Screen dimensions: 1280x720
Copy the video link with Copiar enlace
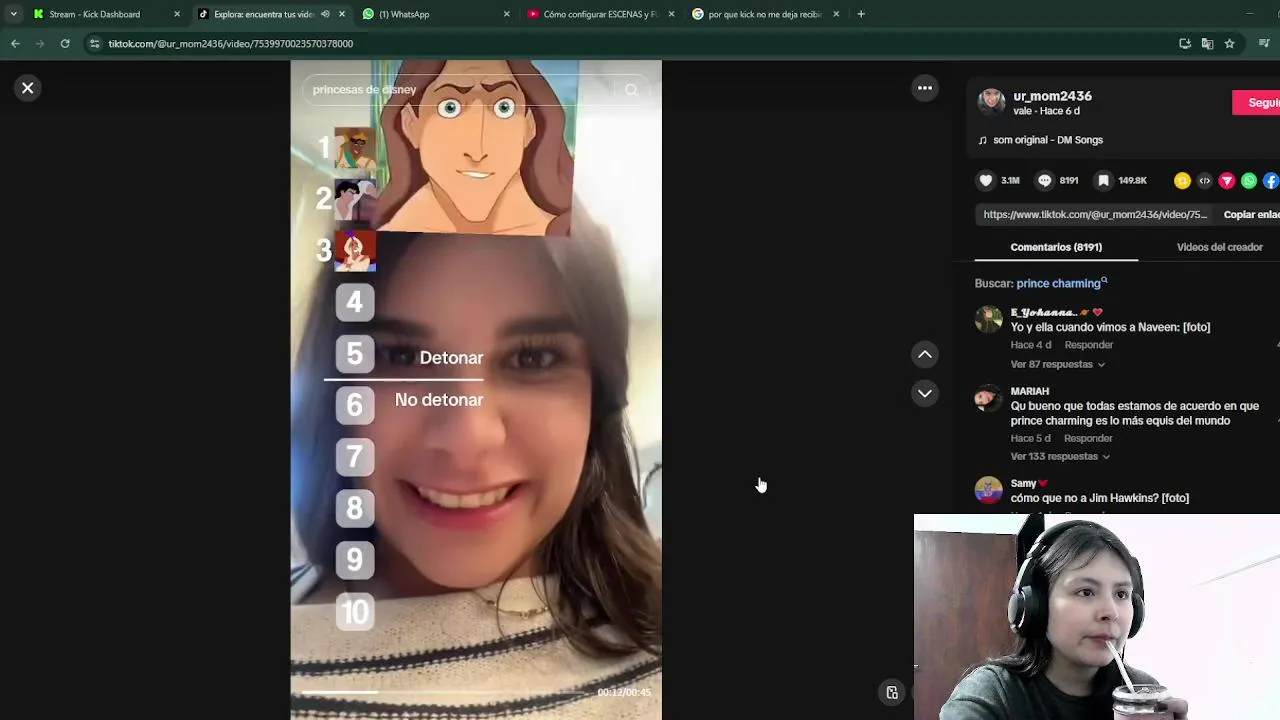coord(1251,214)
